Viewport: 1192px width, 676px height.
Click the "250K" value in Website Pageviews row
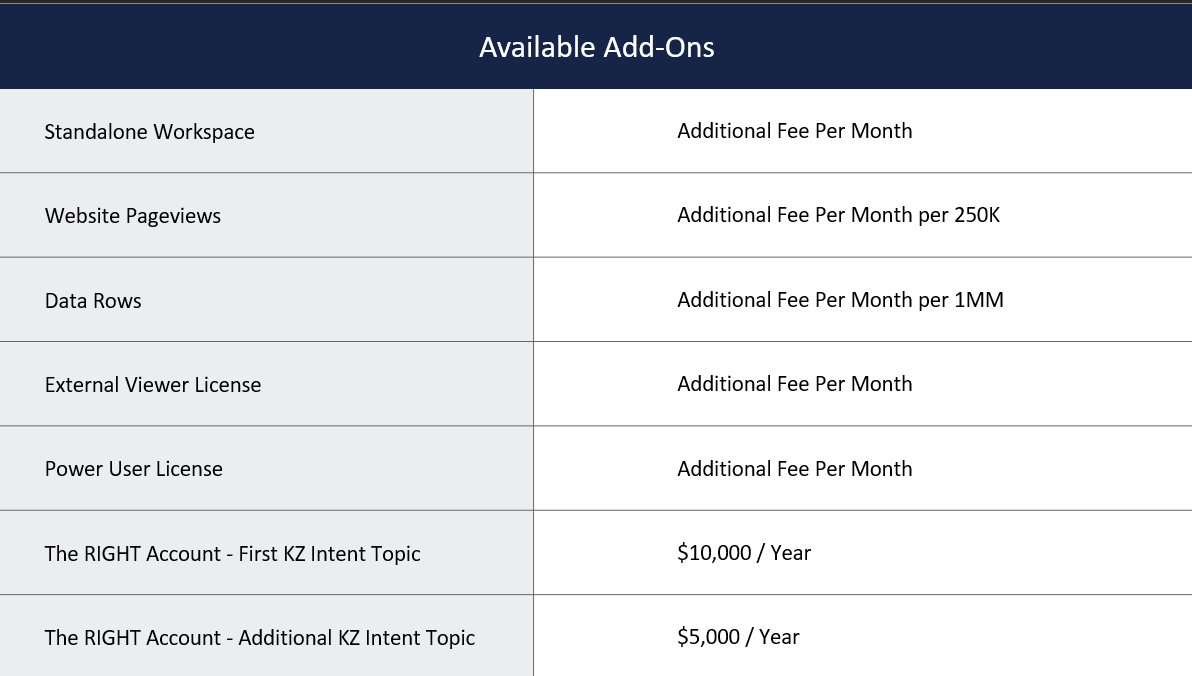(977, 215)
